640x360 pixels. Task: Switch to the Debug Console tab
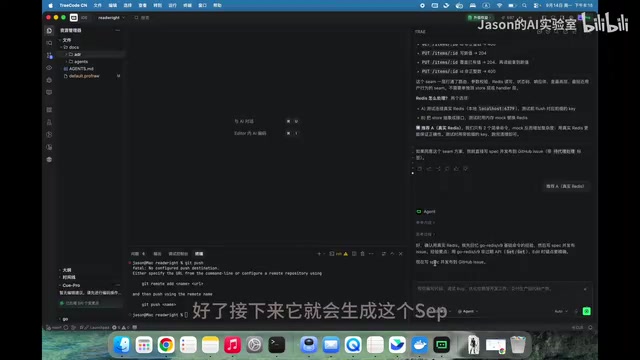178,254
